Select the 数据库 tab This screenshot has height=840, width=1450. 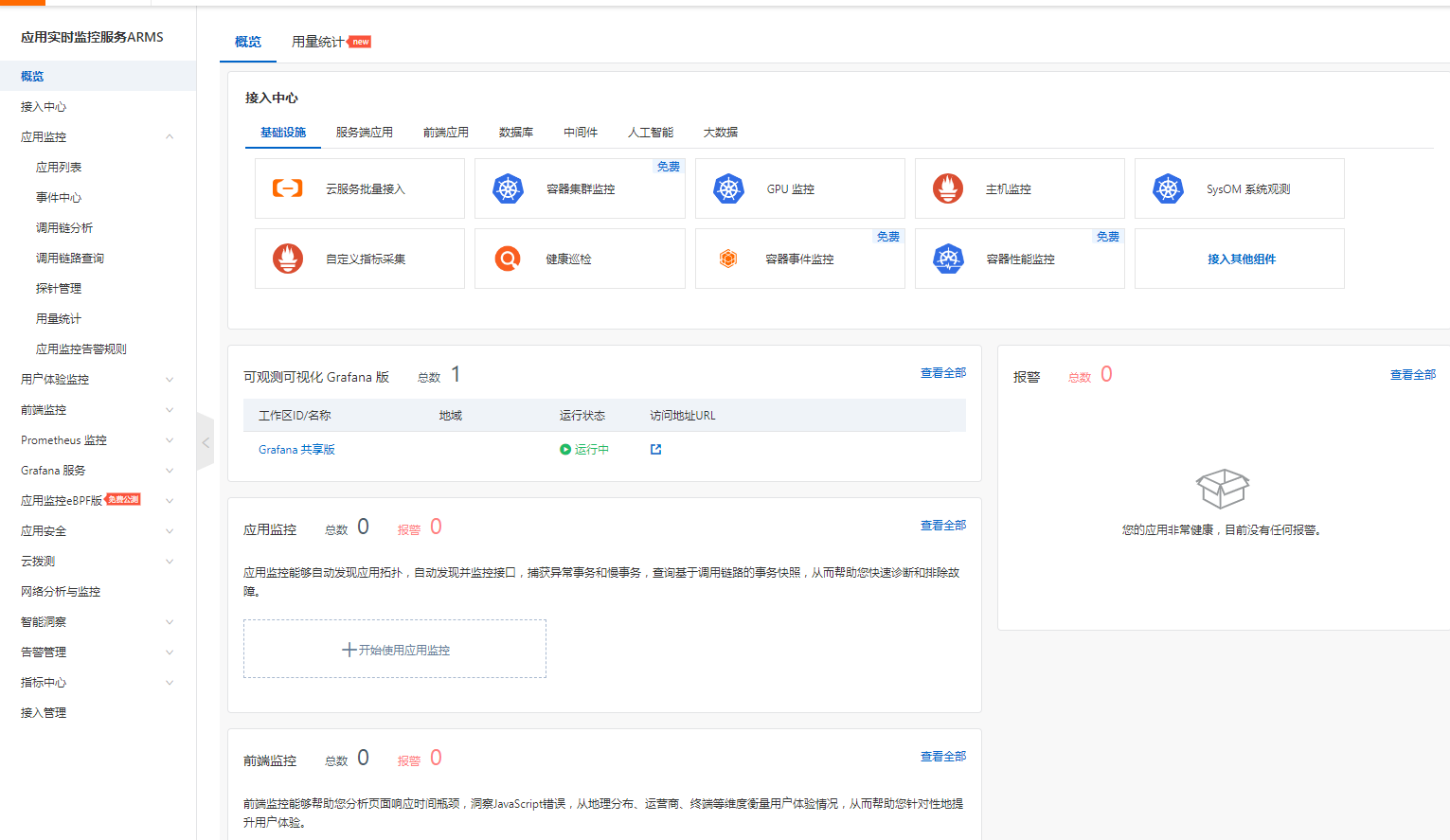(x=516, y=133)
